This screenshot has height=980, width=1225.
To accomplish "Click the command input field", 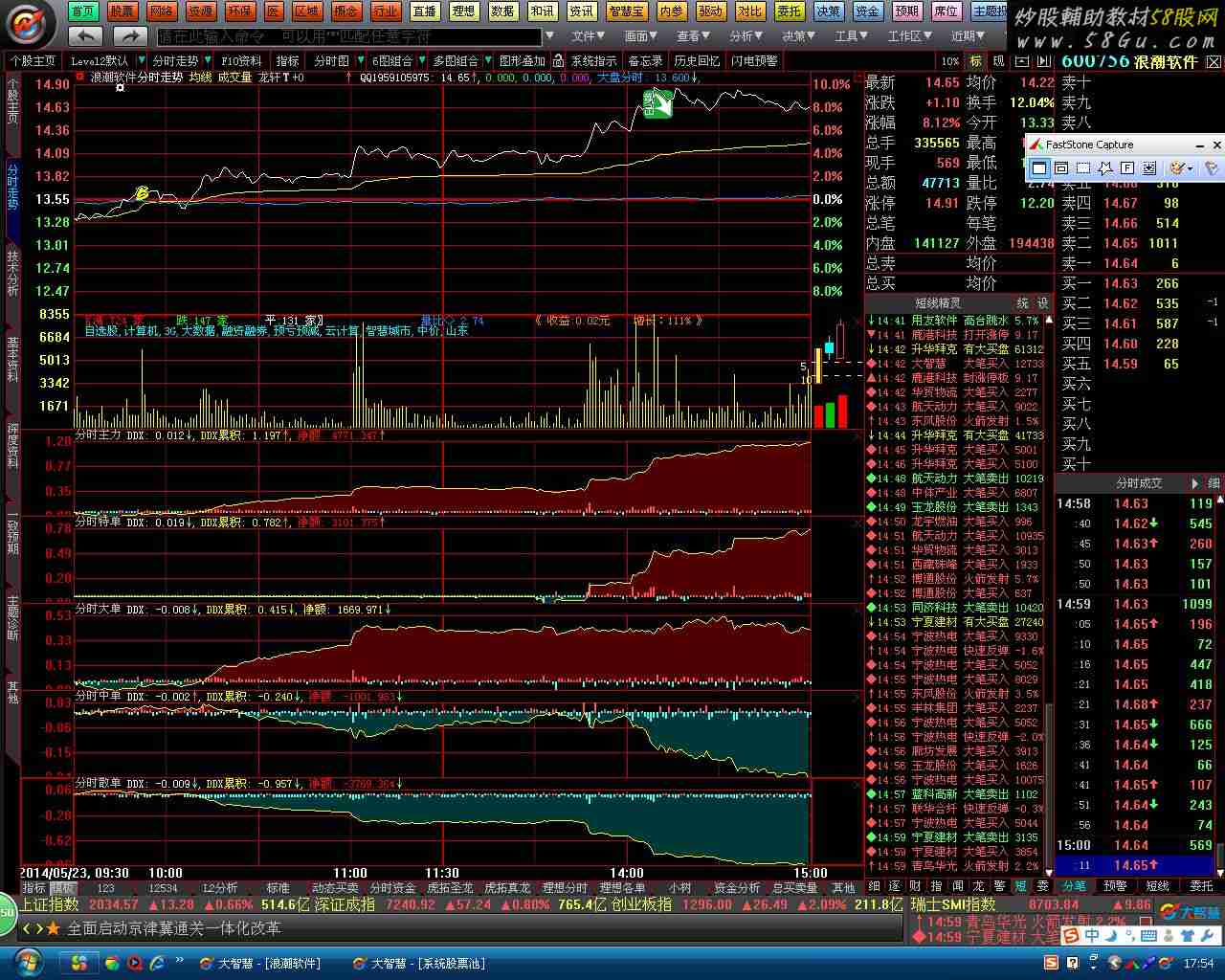I will (x=348, y=36).
